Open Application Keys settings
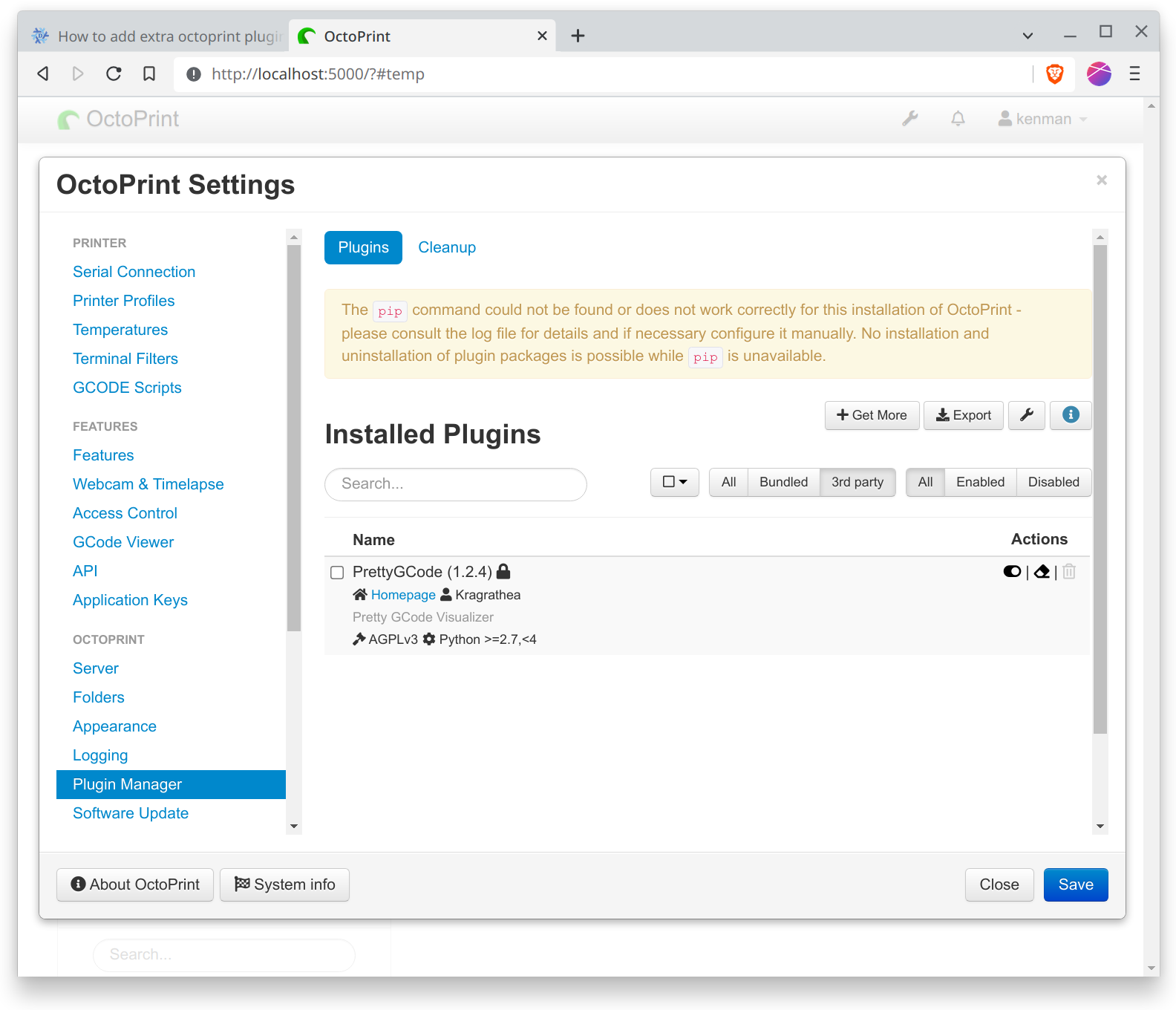This screenshot has height=1010, width=1176. pyautogui.click(x=130, y=600)
